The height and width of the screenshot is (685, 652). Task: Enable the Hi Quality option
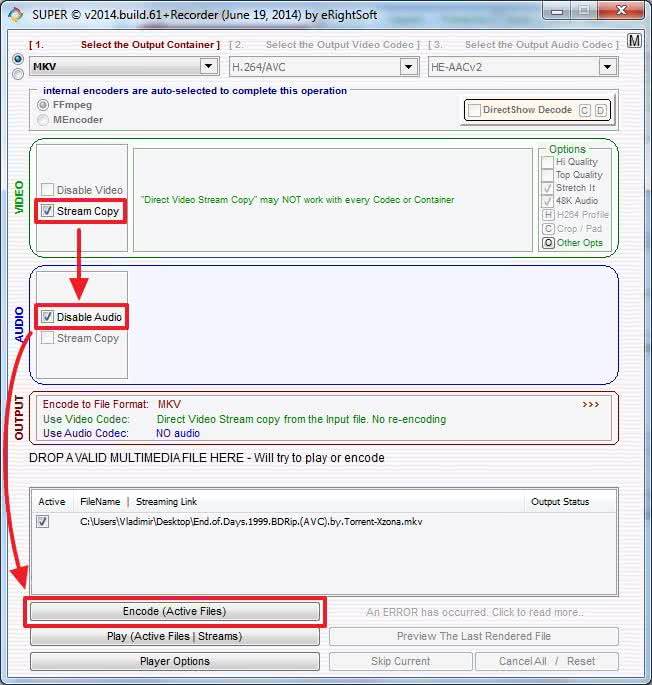click(x=547, y=162)
